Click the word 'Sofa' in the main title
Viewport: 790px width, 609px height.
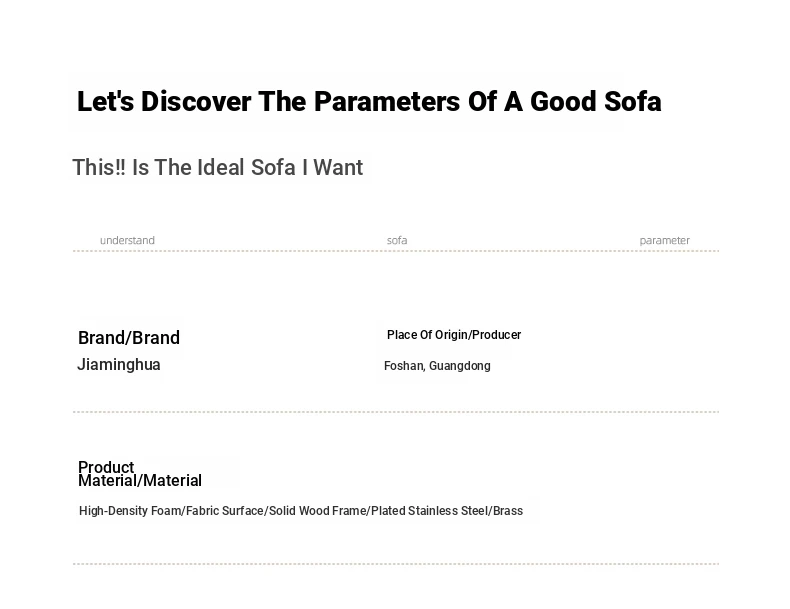click(633, 101)
